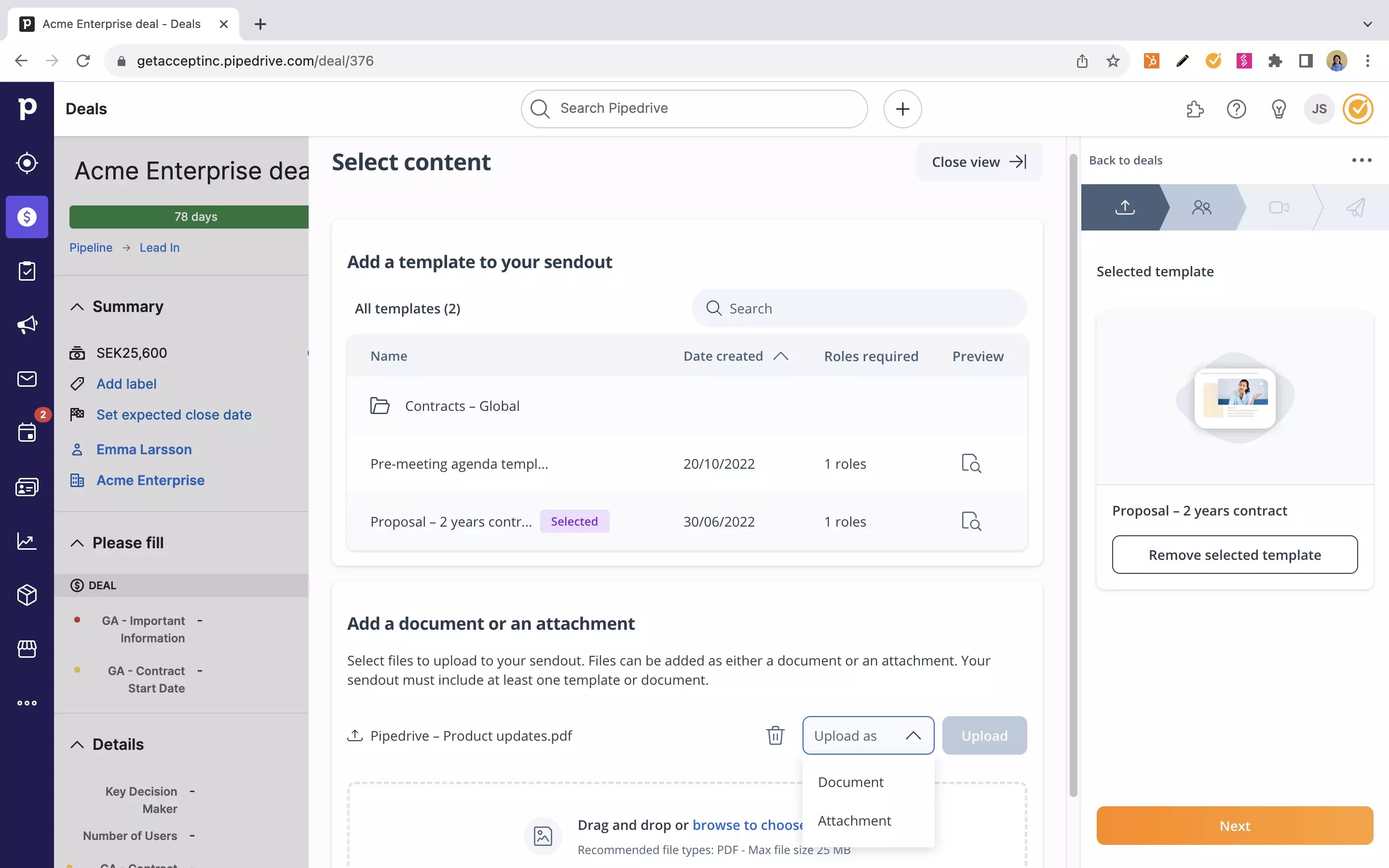Open the help question mark icon
Viewport: 1389px width, 868px height.
point(1236,109)
